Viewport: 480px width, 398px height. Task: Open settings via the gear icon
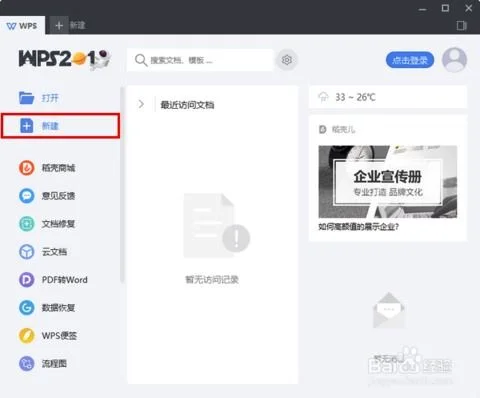(x=287, y=60)
